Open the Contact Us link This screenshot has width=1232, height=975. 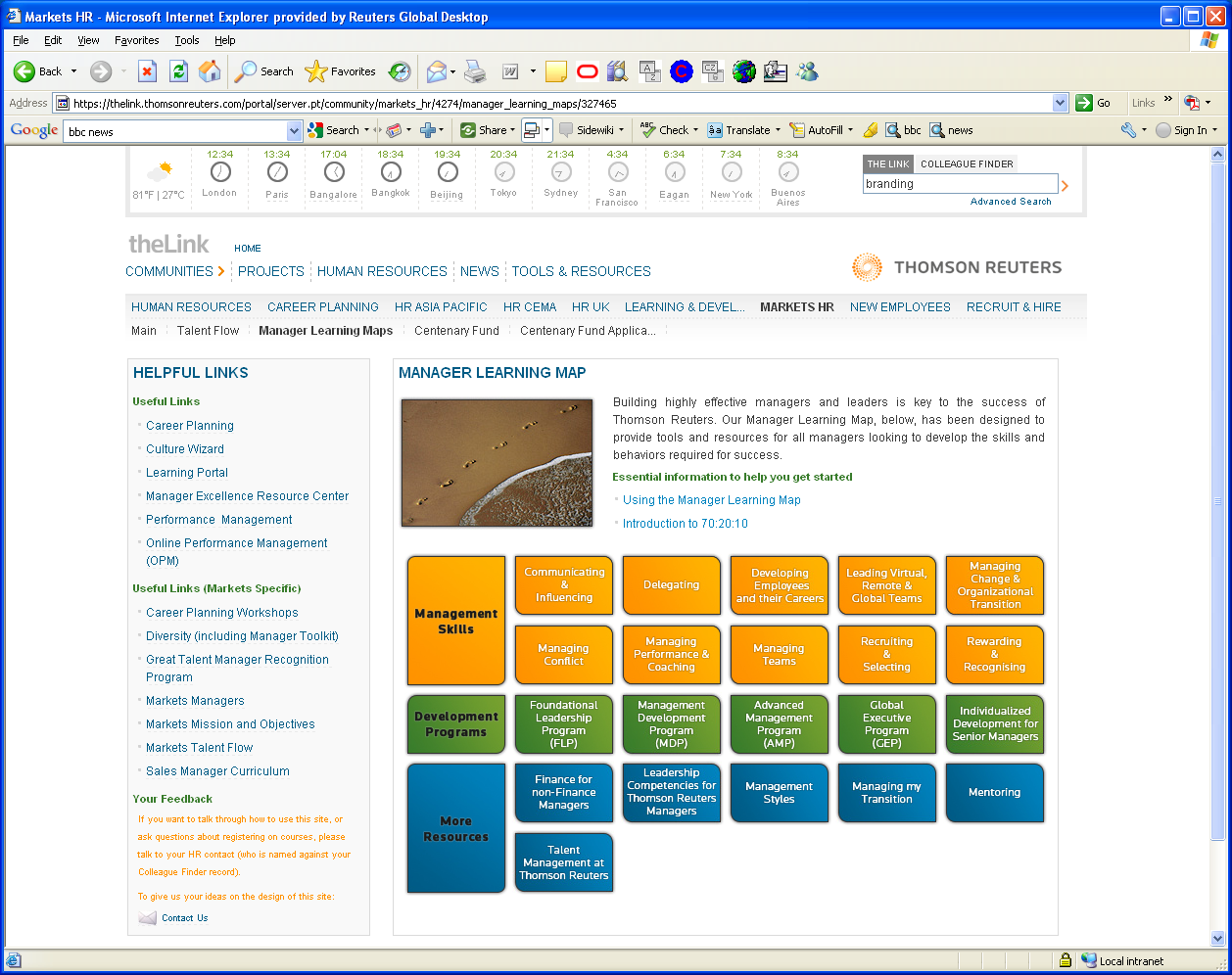click(x=185, y=918)
